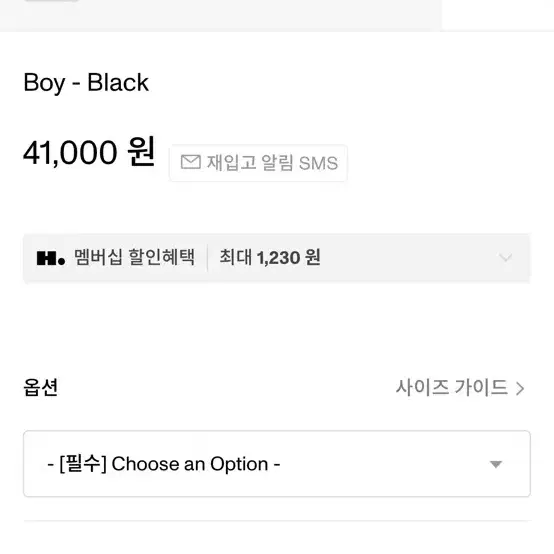Click the 옵션 section heading

41,388
